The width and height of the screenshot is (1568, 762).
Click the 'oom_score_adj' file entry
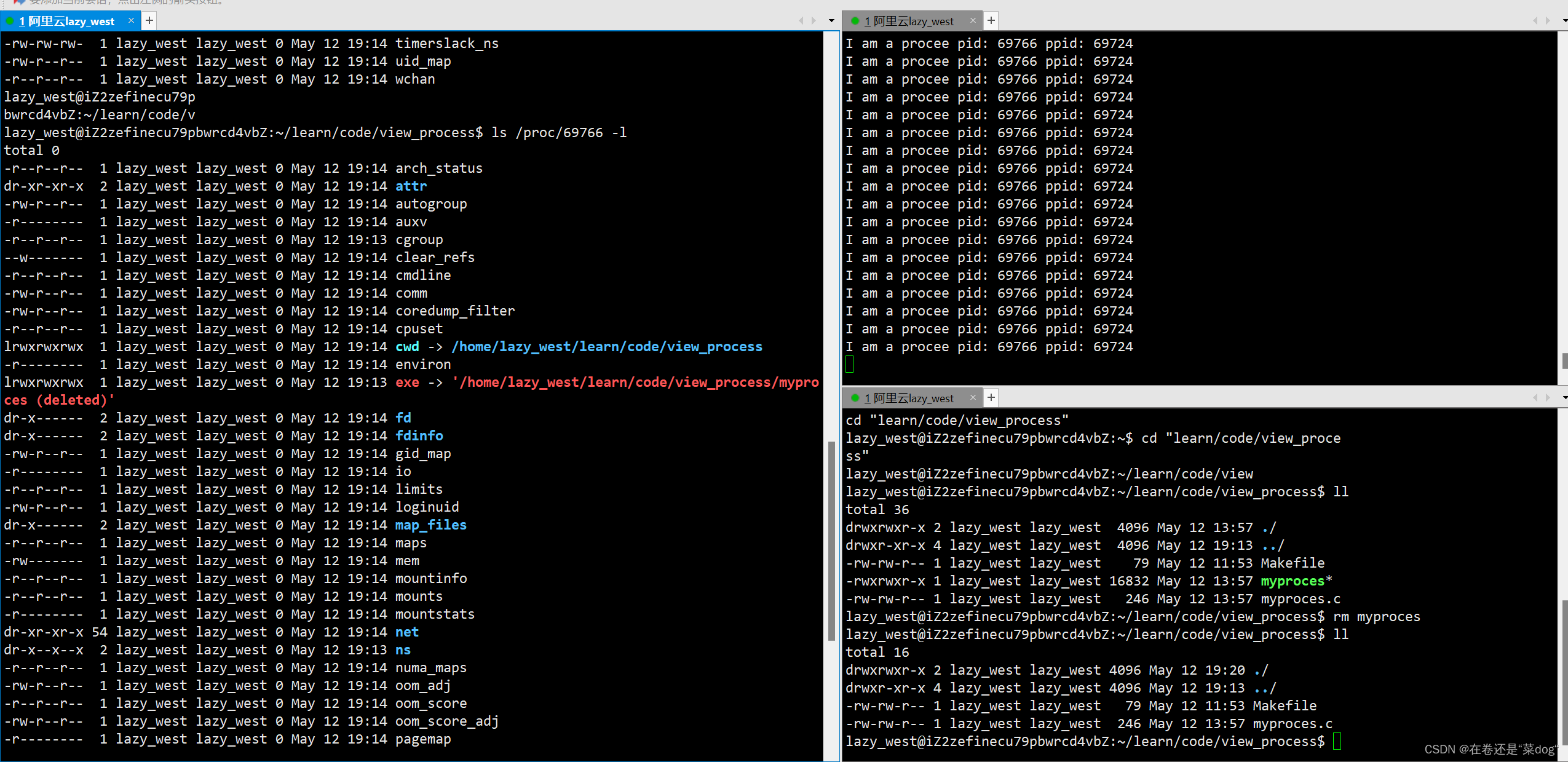pyautogui.click(x=446, y=721)
